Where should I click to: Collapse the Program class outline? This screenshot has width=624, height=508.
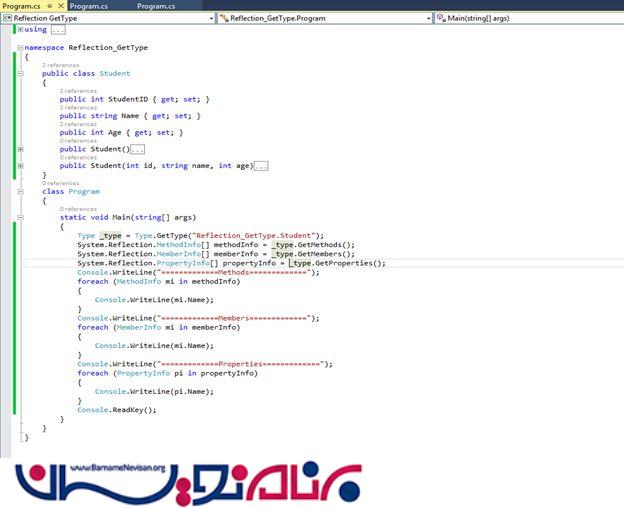(21, 191)
